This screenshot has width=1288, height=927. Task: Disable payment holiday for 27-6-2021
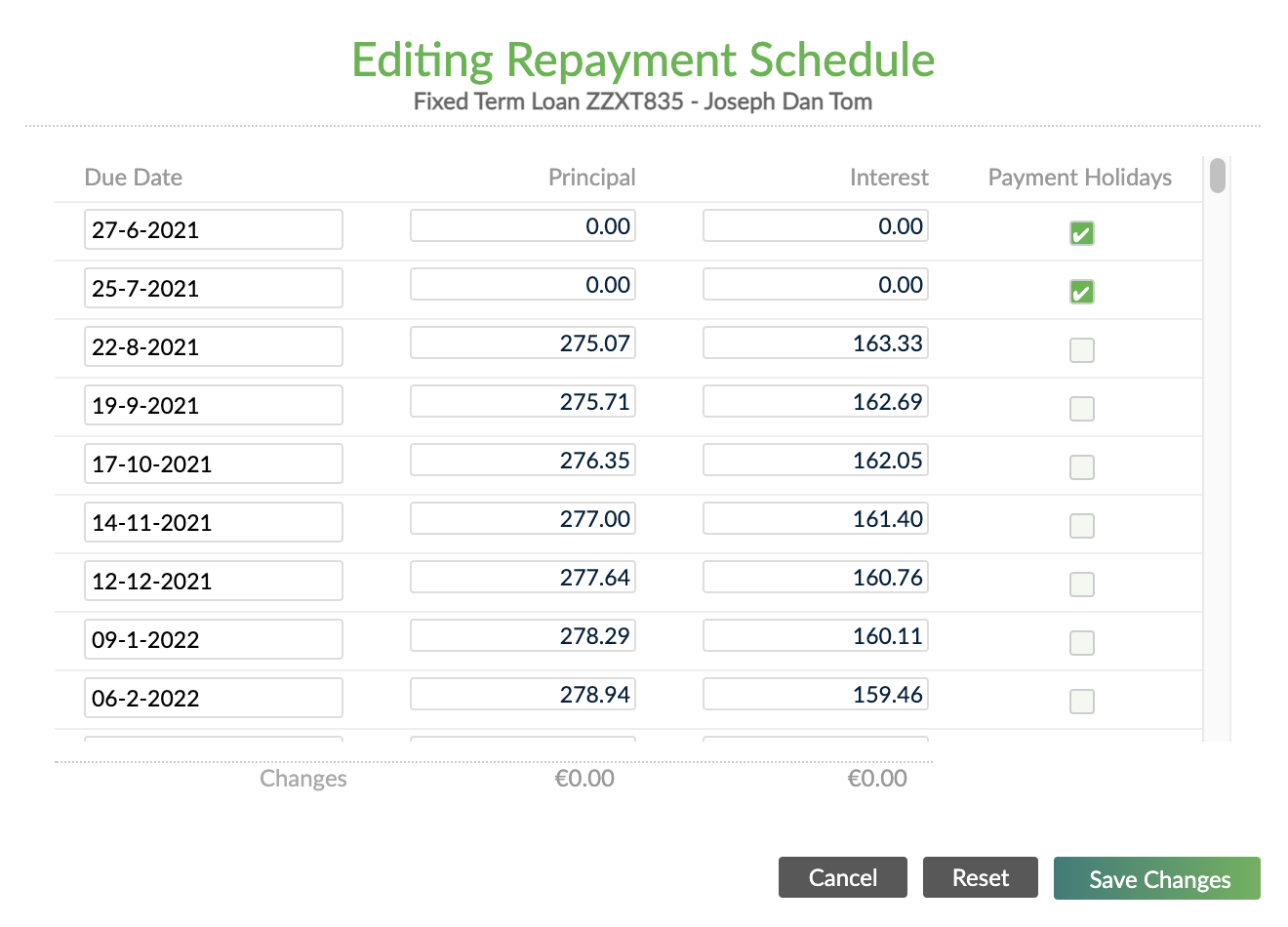pyautogui.click(x=1081, y=233)
